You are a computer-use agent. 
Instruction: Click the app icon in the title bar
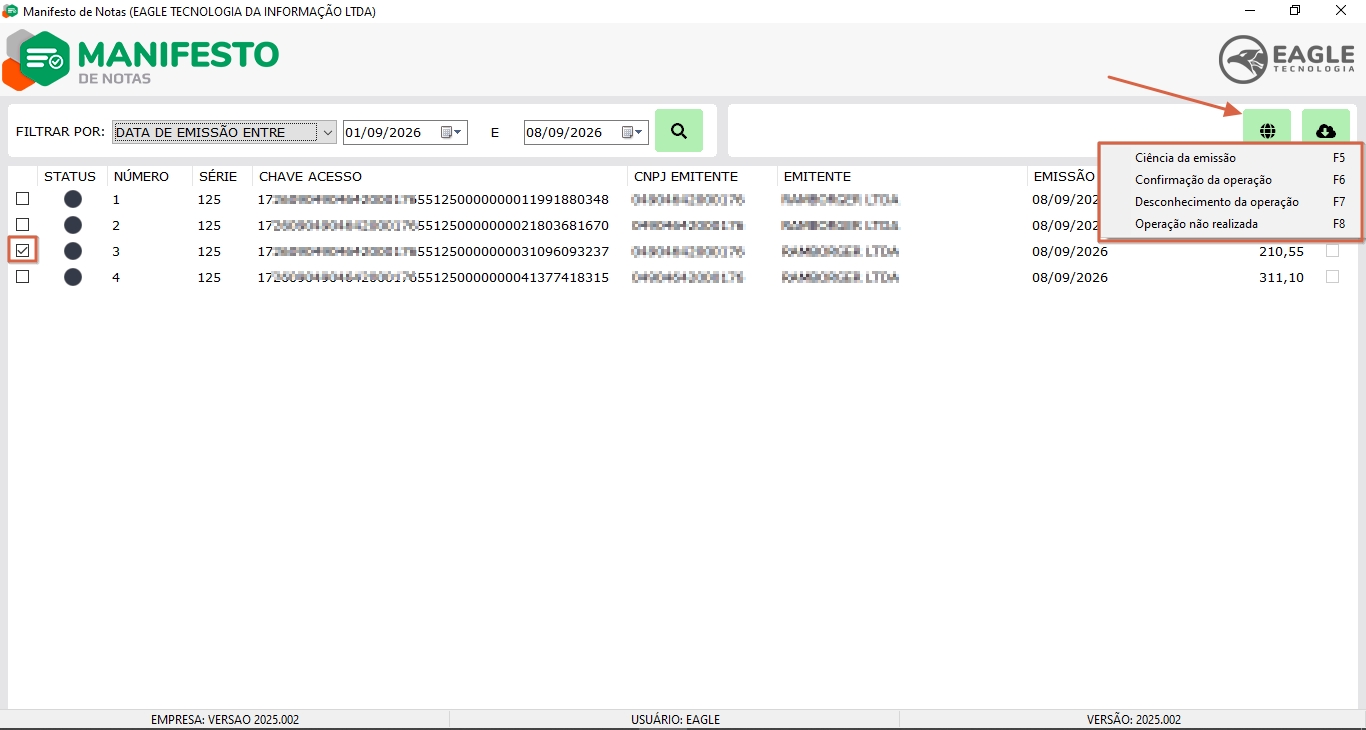(x=10, y=11)
